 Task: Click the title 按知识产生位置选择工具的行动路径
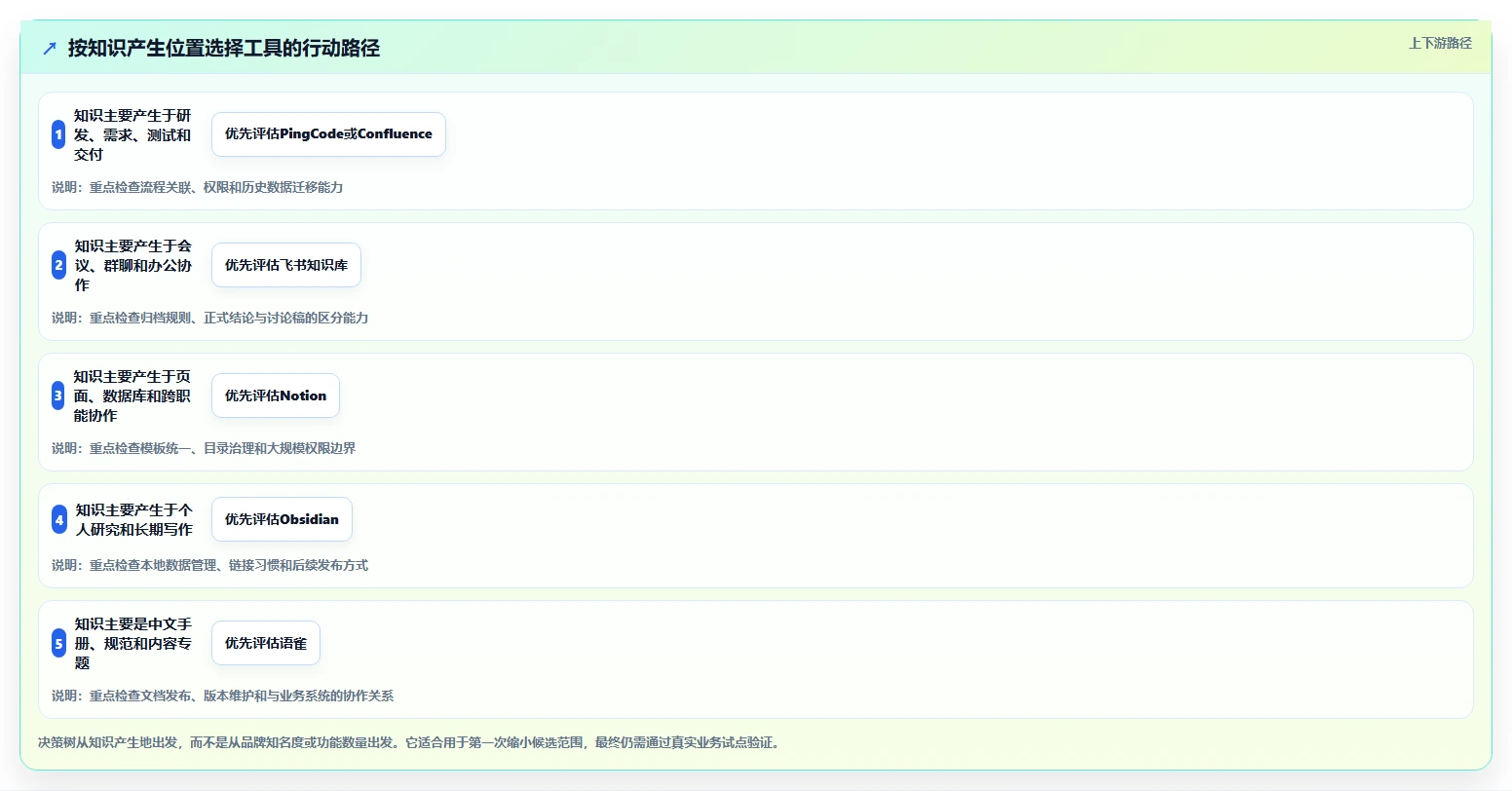tap(224, 48)
